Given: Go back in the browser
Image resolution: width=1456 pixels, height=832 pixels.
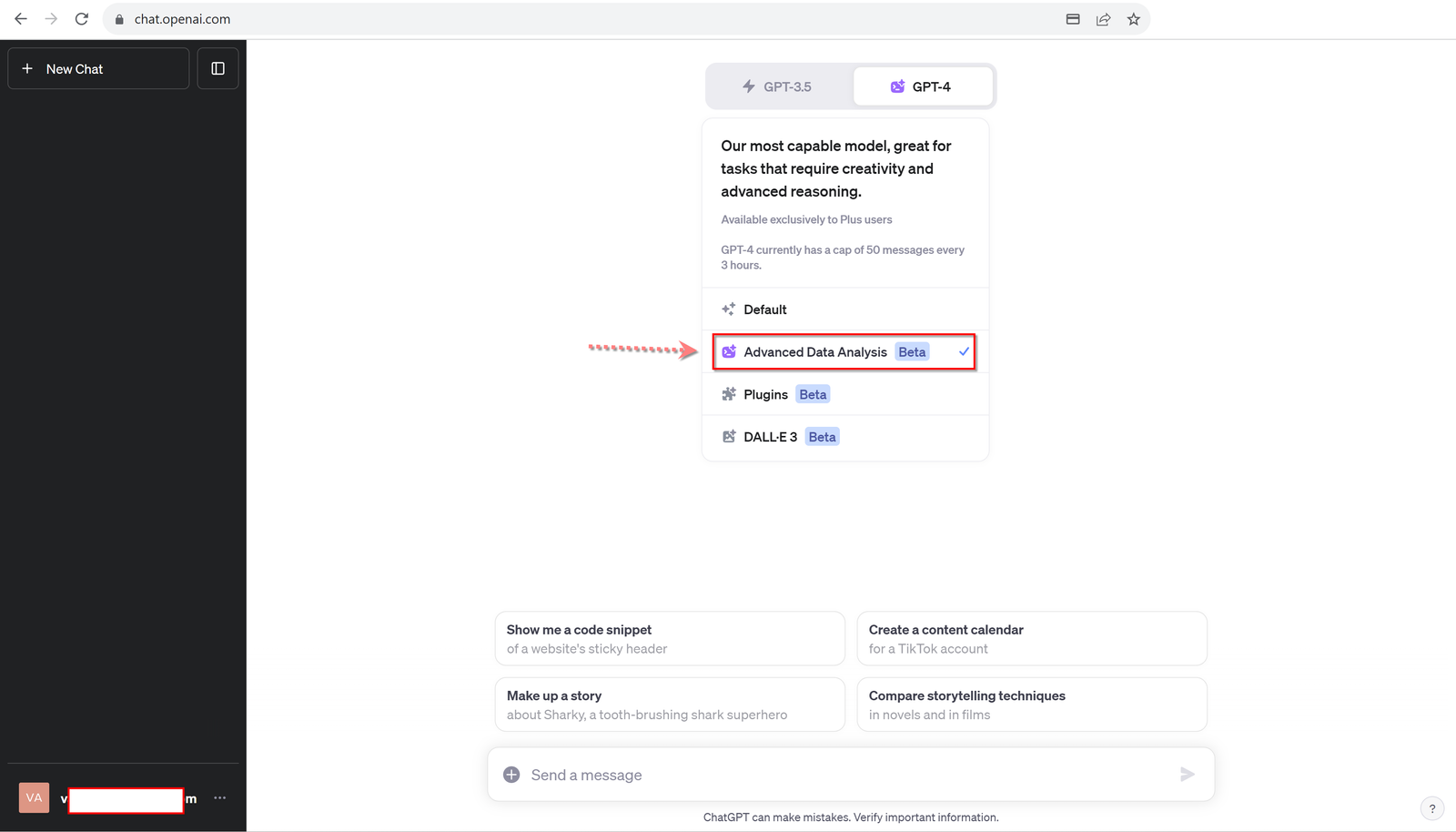Looking at the screenshot, I should [x=21, y=19].
